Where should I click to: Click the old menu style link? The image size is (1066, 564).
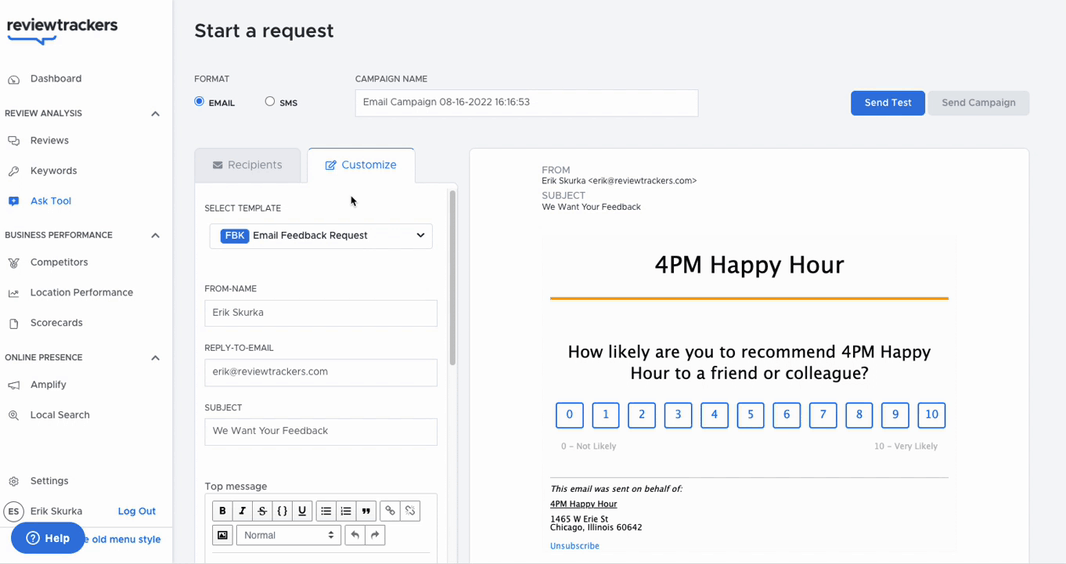[x=124, y=540]
